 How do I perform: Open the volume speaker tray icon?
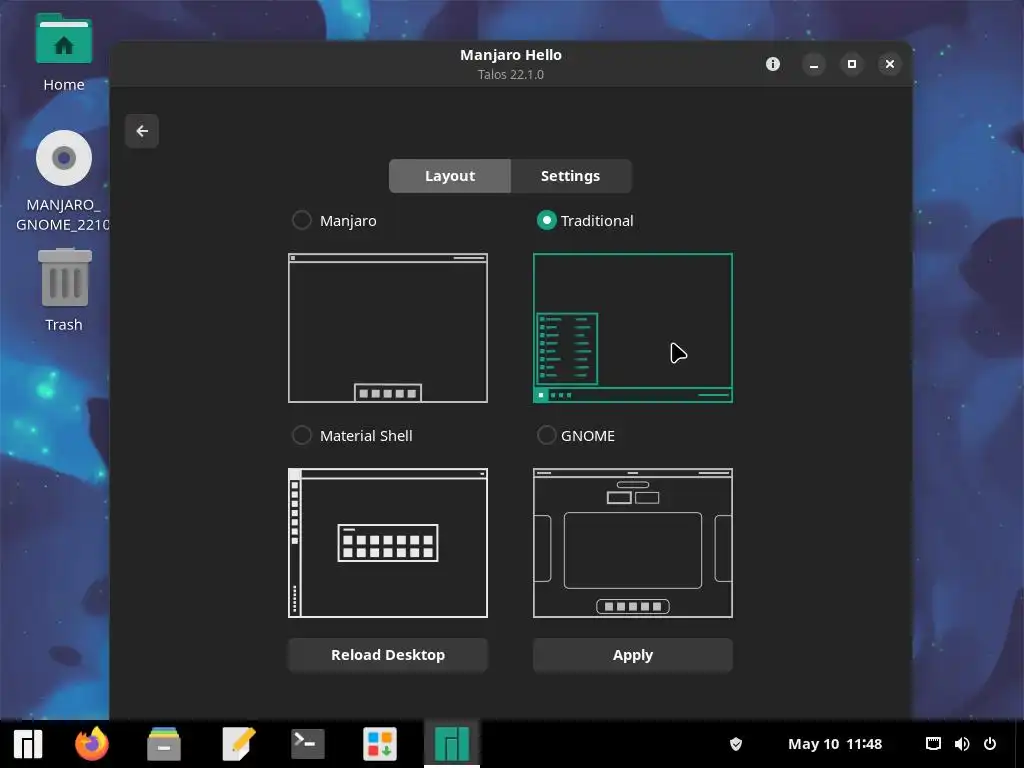pyautogui.click(x=962, y=744)
